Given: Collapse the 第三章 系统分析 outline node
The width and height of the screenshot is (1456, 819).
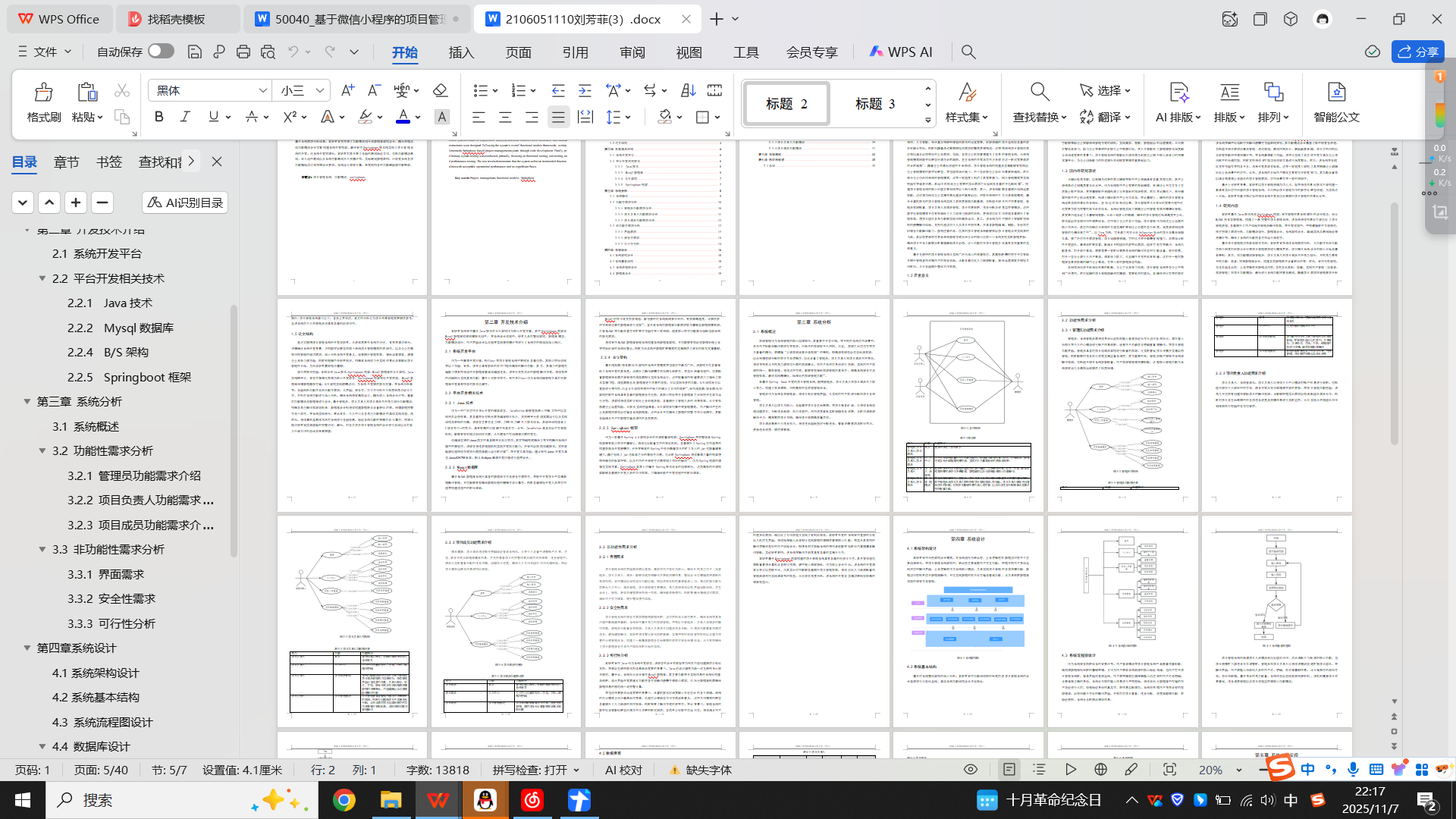Looking at the screenshot, I should 27,402.
